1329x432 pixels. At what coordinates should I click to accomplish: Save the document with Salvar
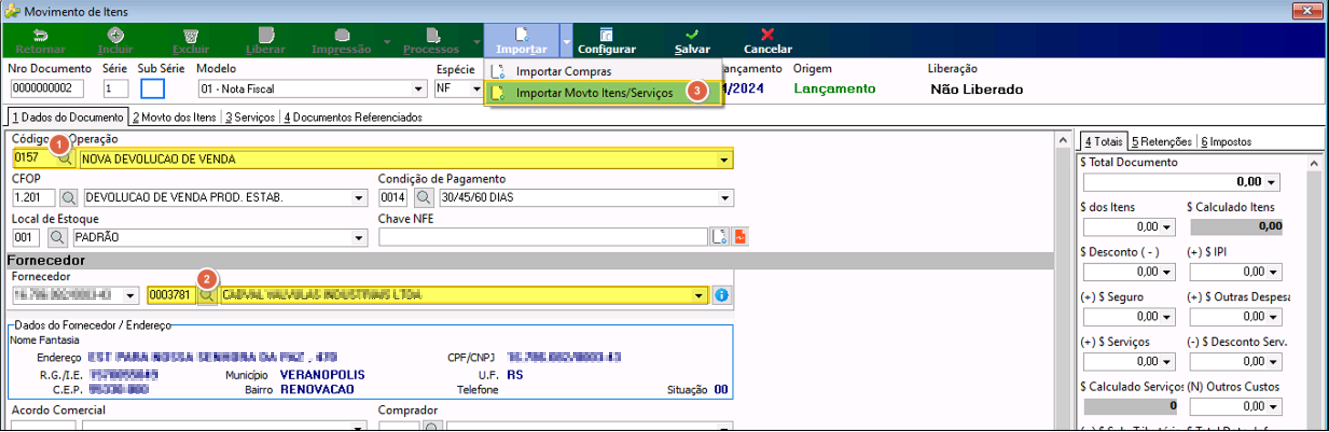(x=693, y=41)
